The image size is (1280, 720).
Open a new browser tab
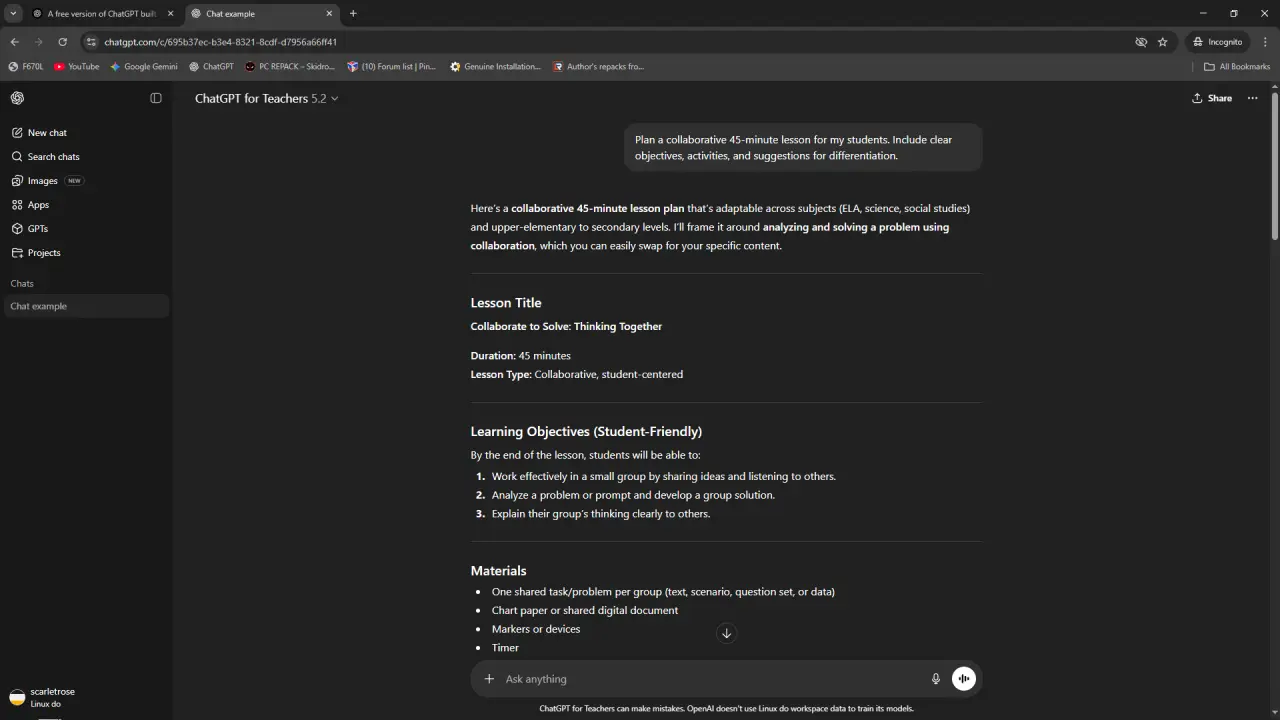[353, 14]
